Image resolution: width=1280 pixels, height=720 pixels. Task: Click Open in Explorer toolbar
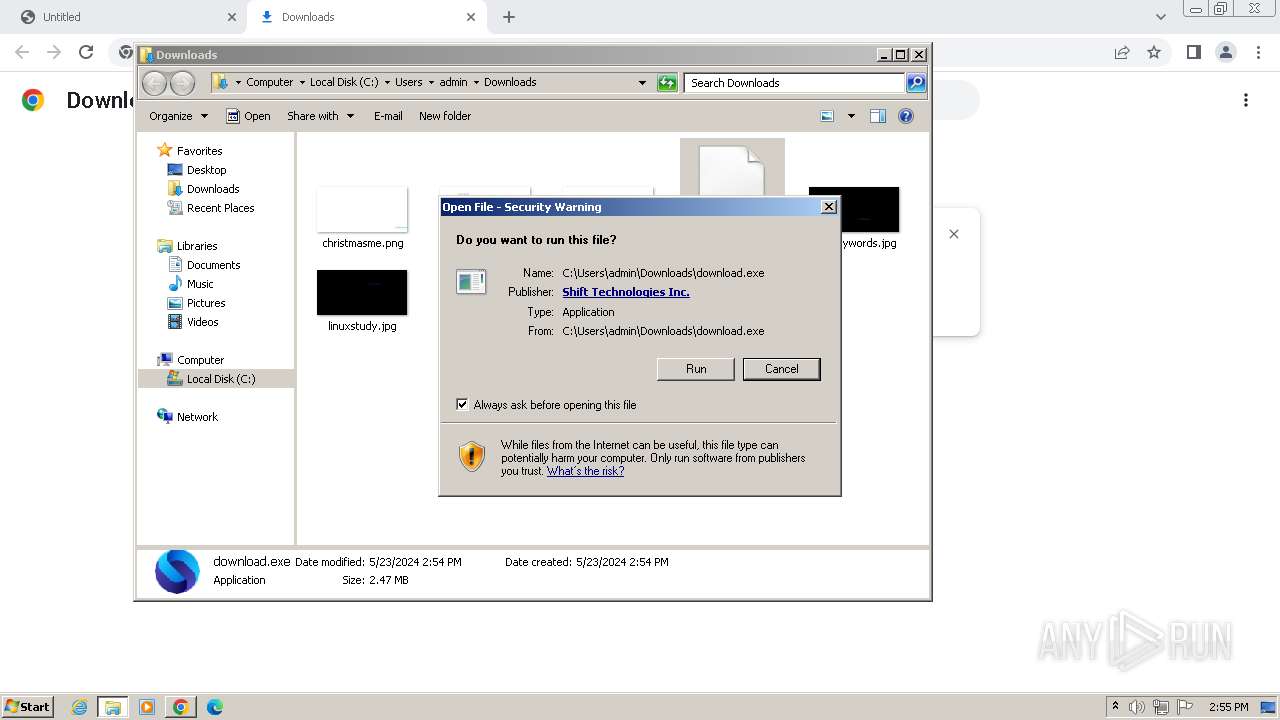248,116
